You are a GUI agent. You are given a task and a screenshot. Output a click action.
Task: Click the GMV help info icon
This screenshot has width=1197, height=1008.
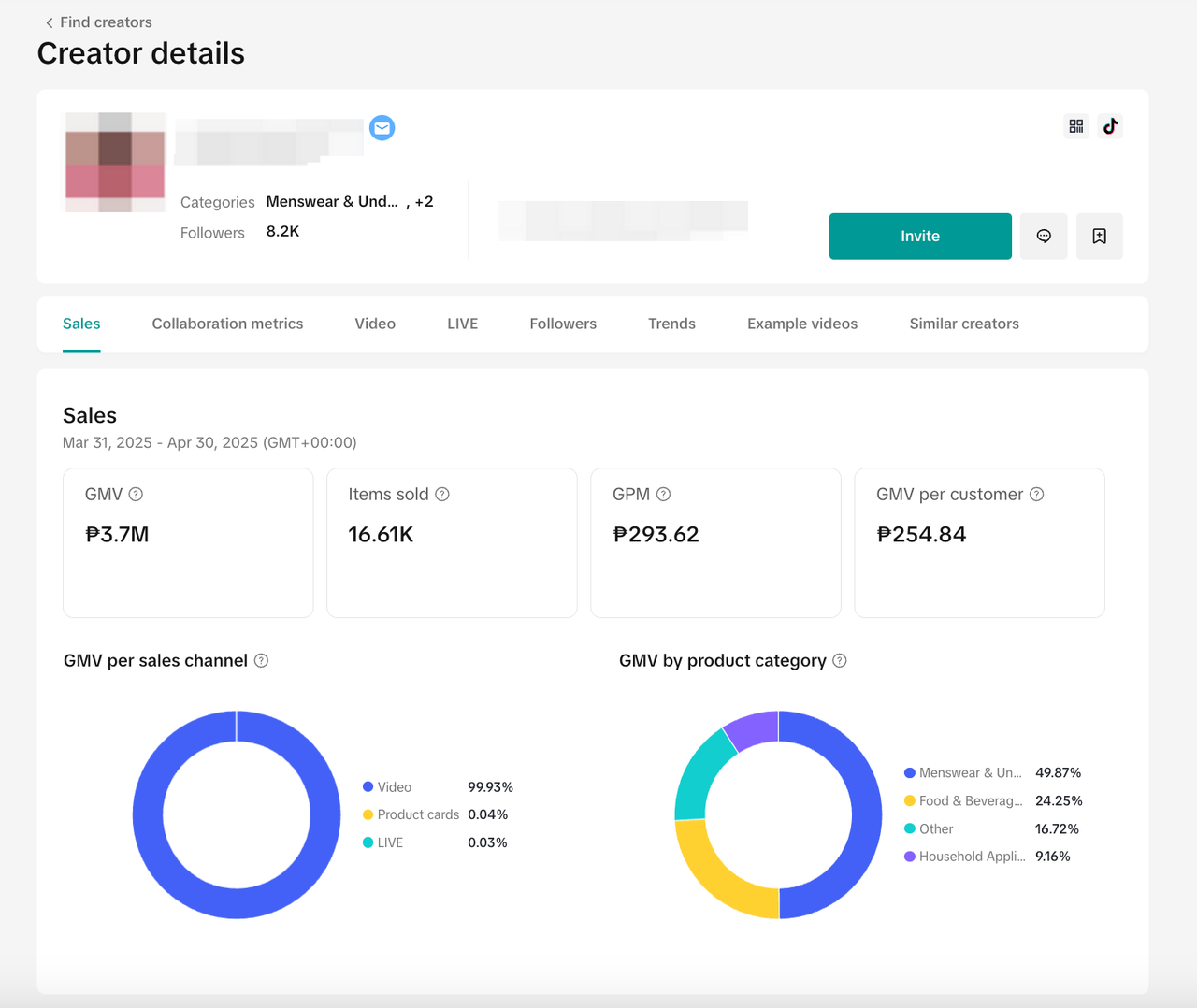click(x=136, y=495)
